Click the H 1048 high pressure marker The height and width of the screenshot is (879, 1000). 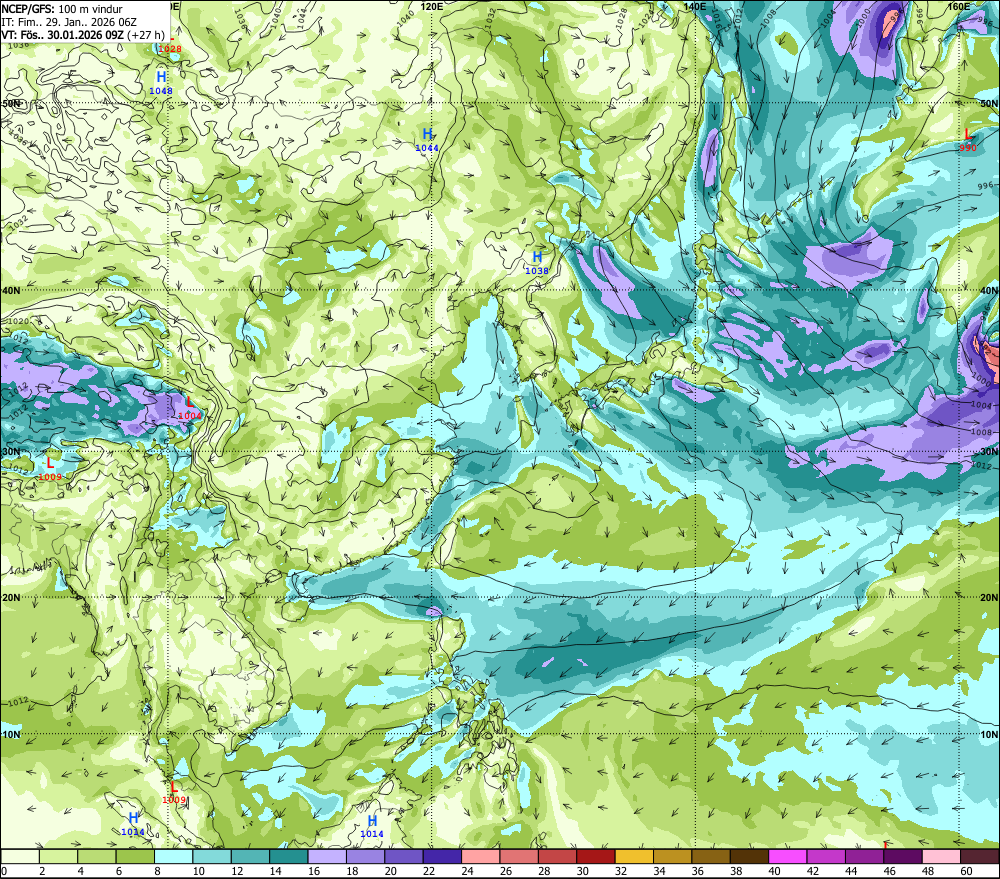tap(161, 83)
